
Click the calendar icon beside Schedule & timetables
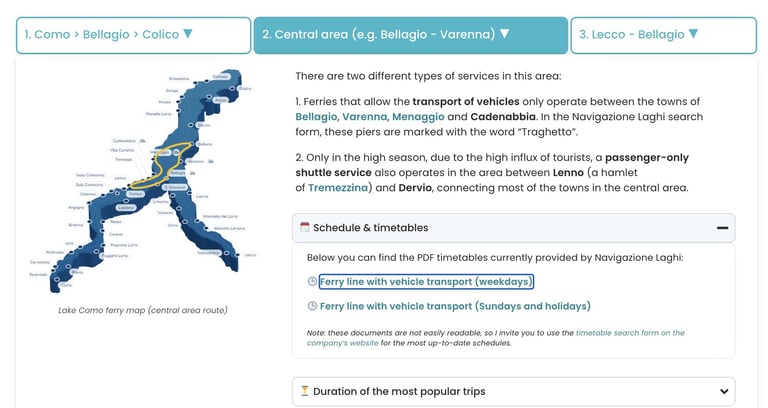pyautogui.click(x=305, y=227)
